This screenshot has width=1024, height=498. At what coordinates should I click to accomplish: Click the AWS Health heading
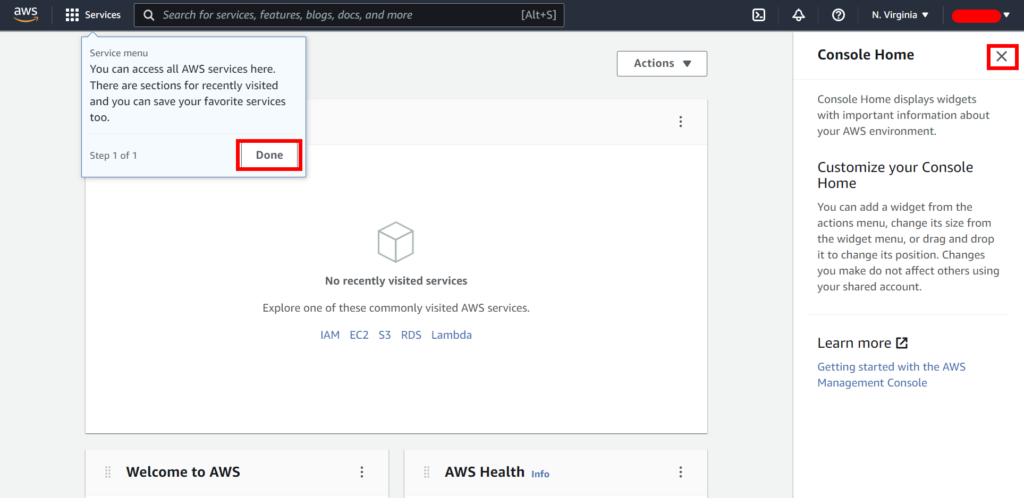(x=485, y=472)
